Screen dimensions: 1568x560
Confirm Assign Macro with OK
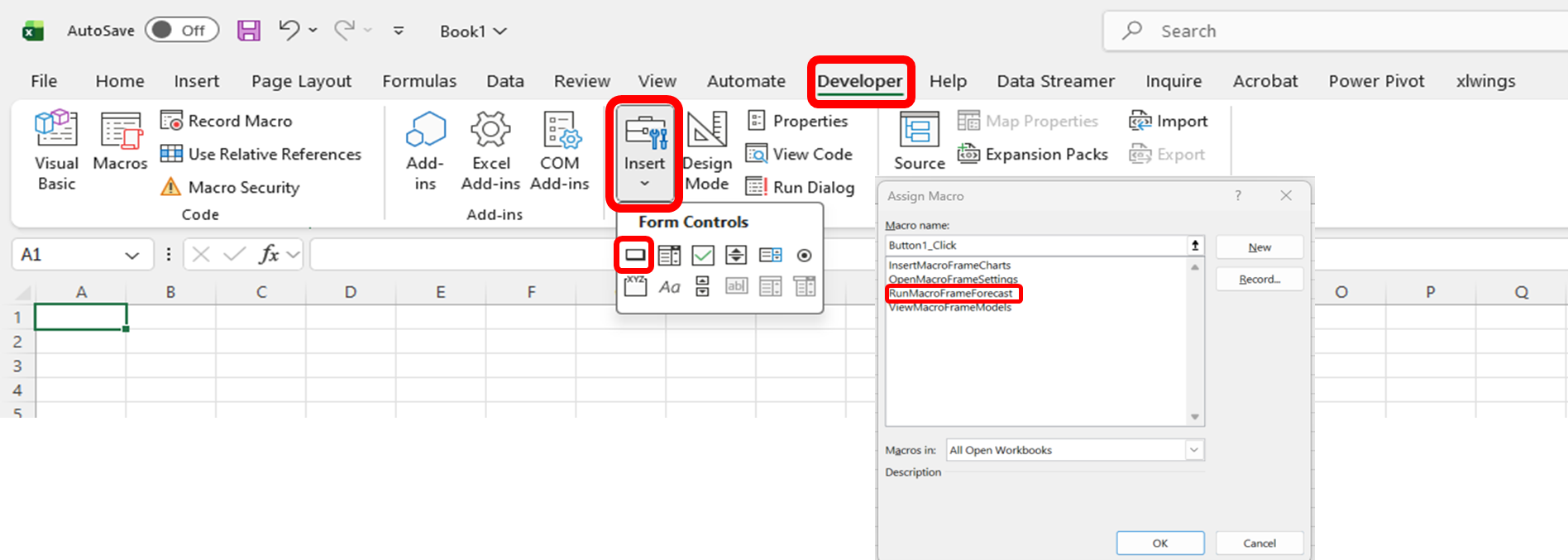(x=1160, y=543)
